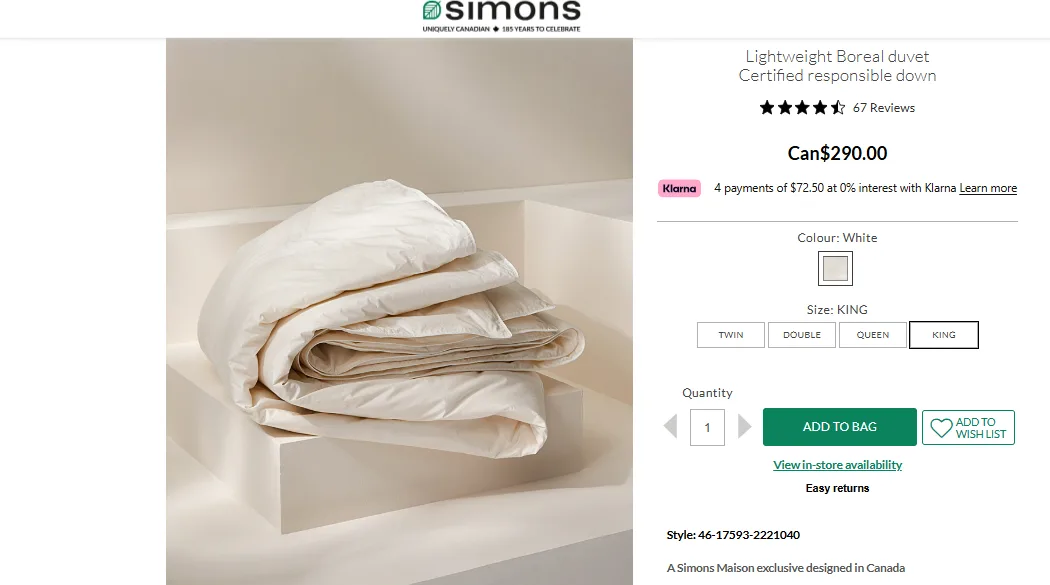Click the Lightweight Boreal duvet title
Image resolution: width=1050 pixels, height=585 pixels.
point(838,57)
